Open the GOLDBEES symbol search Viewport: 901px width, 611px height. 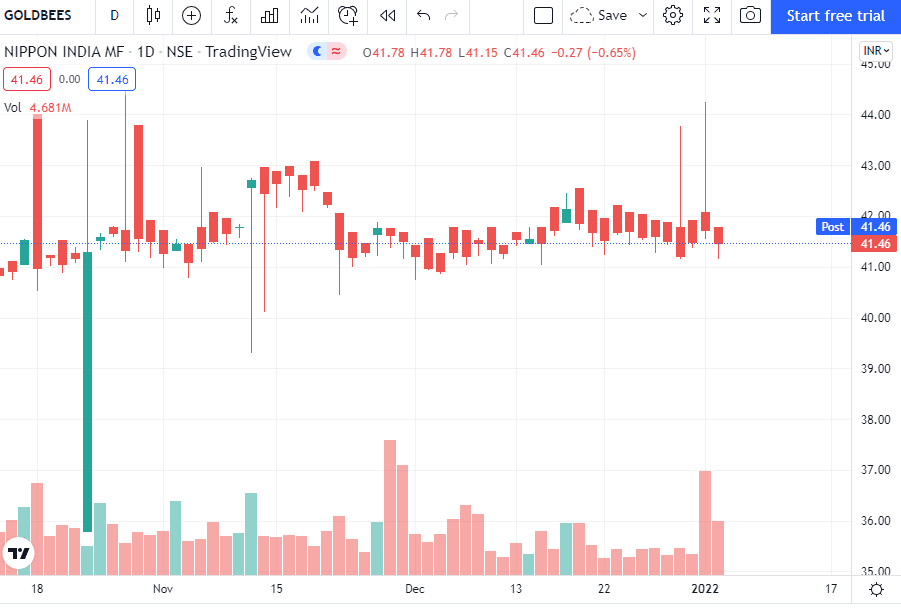38,15
